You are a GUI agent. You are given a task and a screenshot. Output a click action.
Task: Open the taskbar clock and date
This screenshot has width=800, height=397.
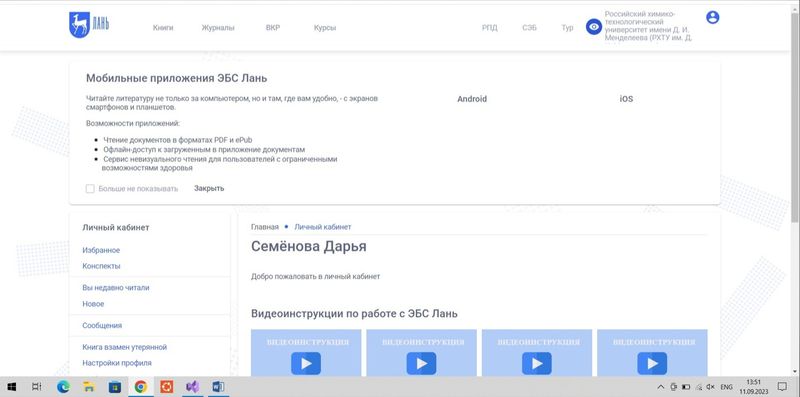coord(754,387)
